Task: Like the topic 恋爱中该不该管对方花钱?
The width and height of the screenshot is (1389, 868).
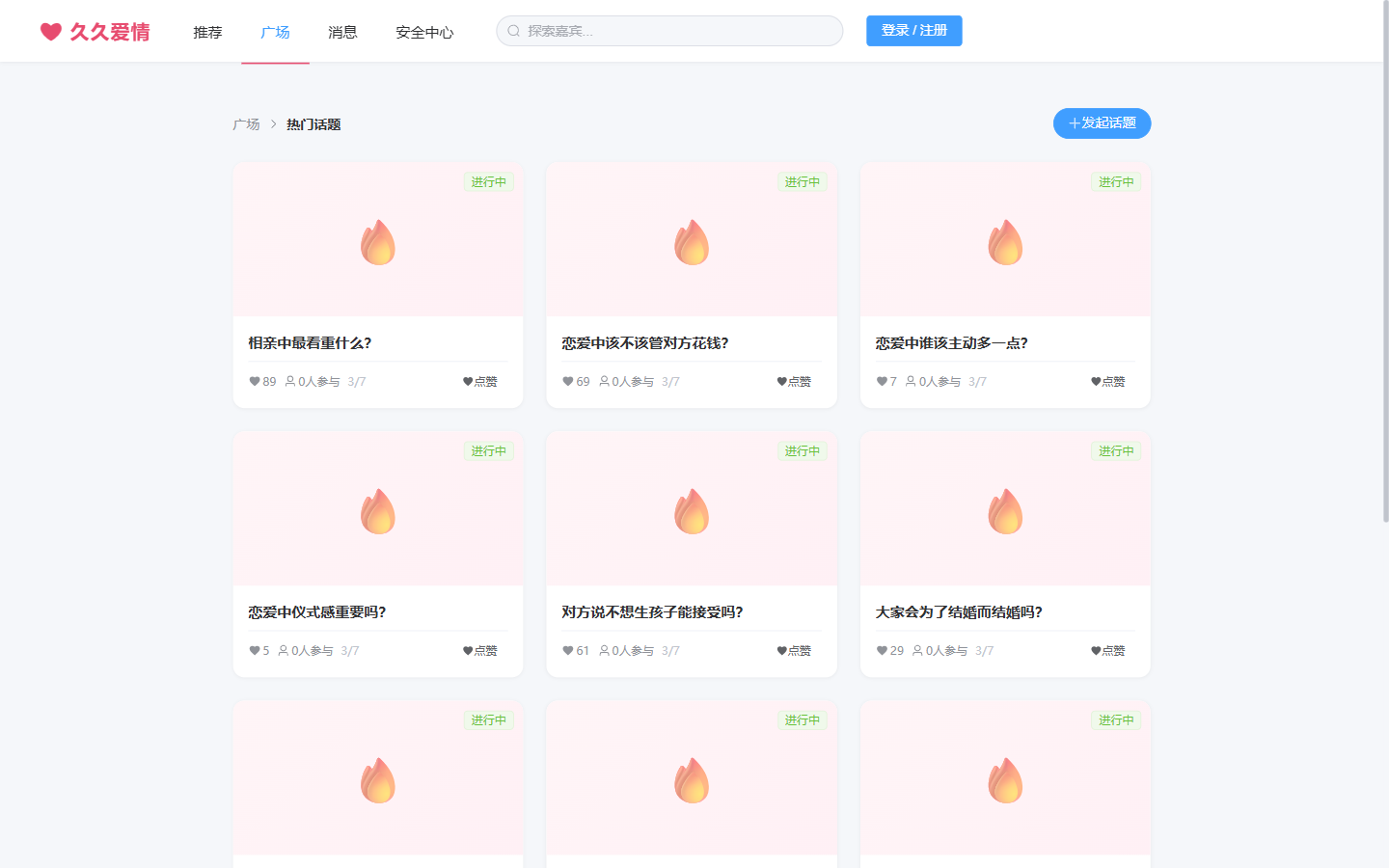Action: point(794,382)
